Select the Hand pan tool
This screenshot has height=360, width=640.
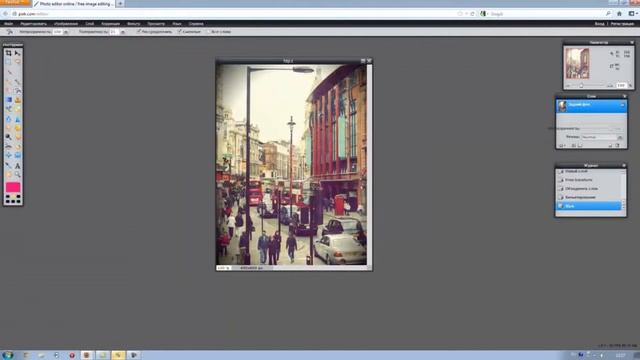(9, 175)
